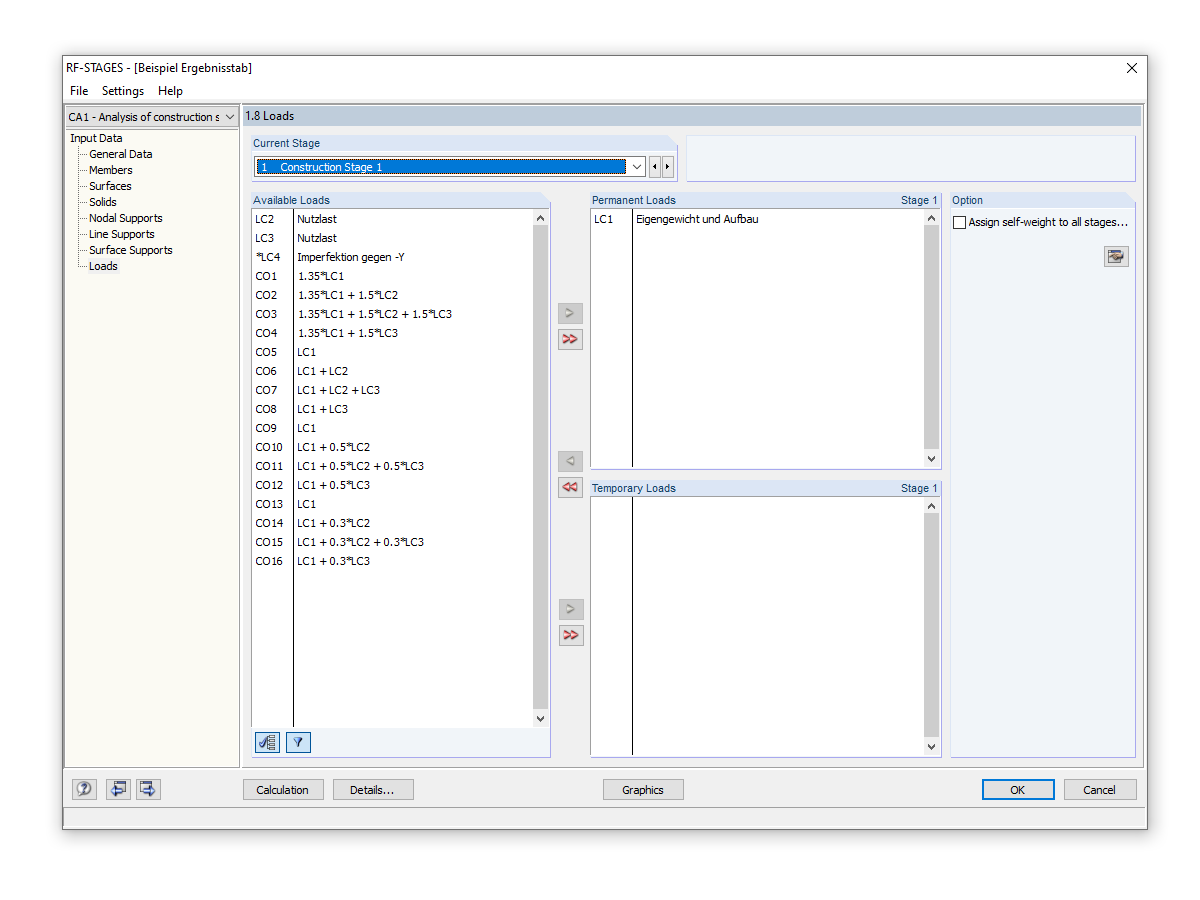Select Surfaces in the tree
The width and height of the screenshot is (1200, 900).
coord(110,186)
